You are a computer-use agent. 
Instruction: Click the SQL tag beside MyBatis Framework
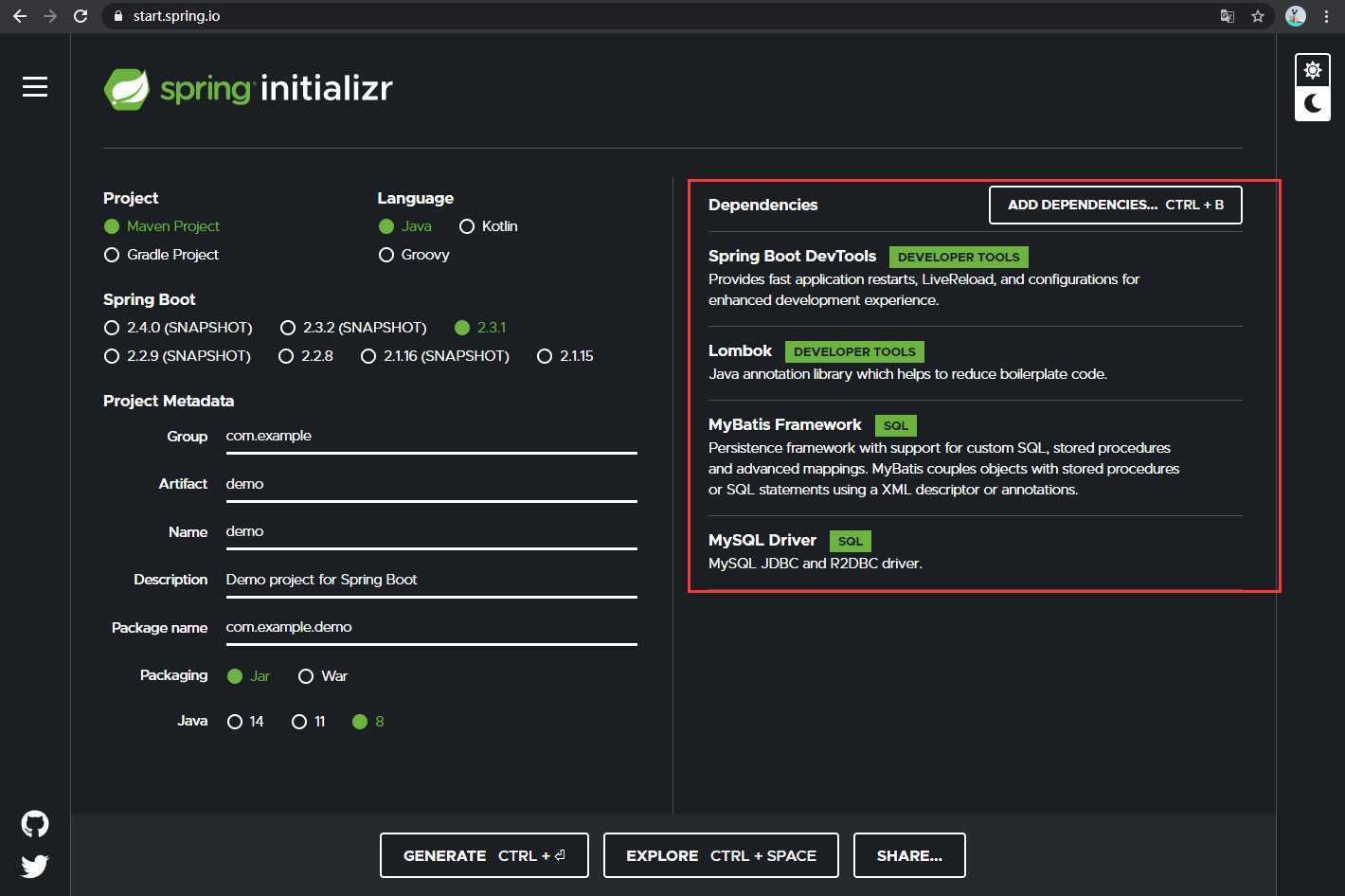tap(896, 425)
